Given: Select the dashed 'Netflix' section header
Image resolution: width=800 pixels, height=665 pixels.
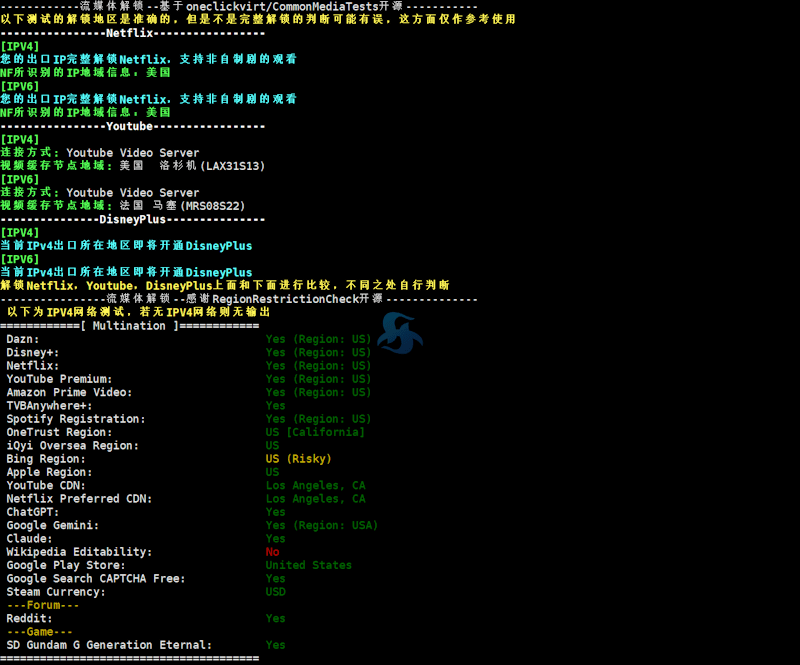Looking at the screenshot, I should [x=133, y=33].
